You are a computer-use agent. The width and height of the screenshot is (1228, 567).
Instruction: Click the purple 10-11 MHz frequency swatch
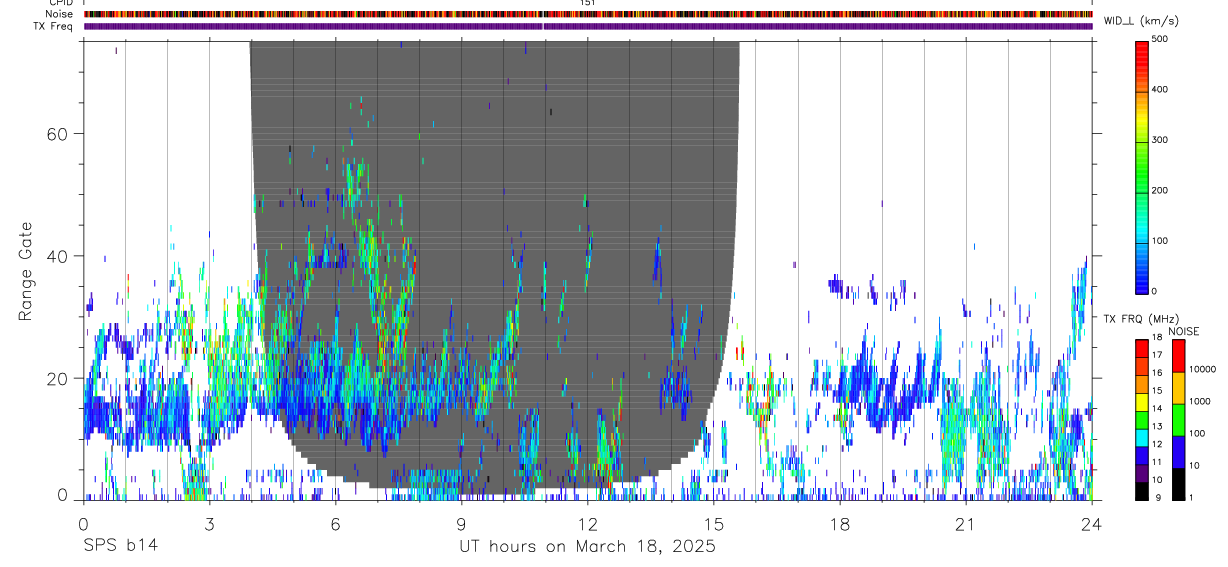click(1141, 473)
